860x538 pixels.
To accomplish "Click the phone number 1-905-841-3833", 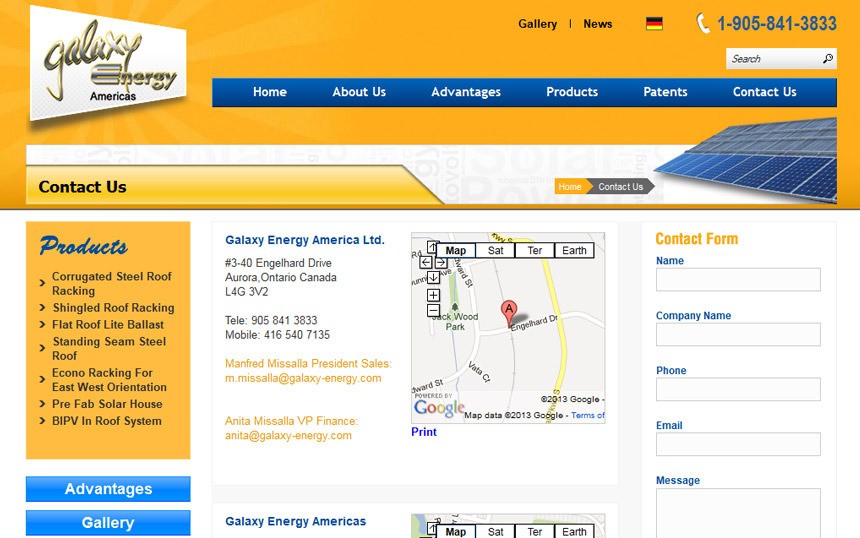I will point(777,24).
